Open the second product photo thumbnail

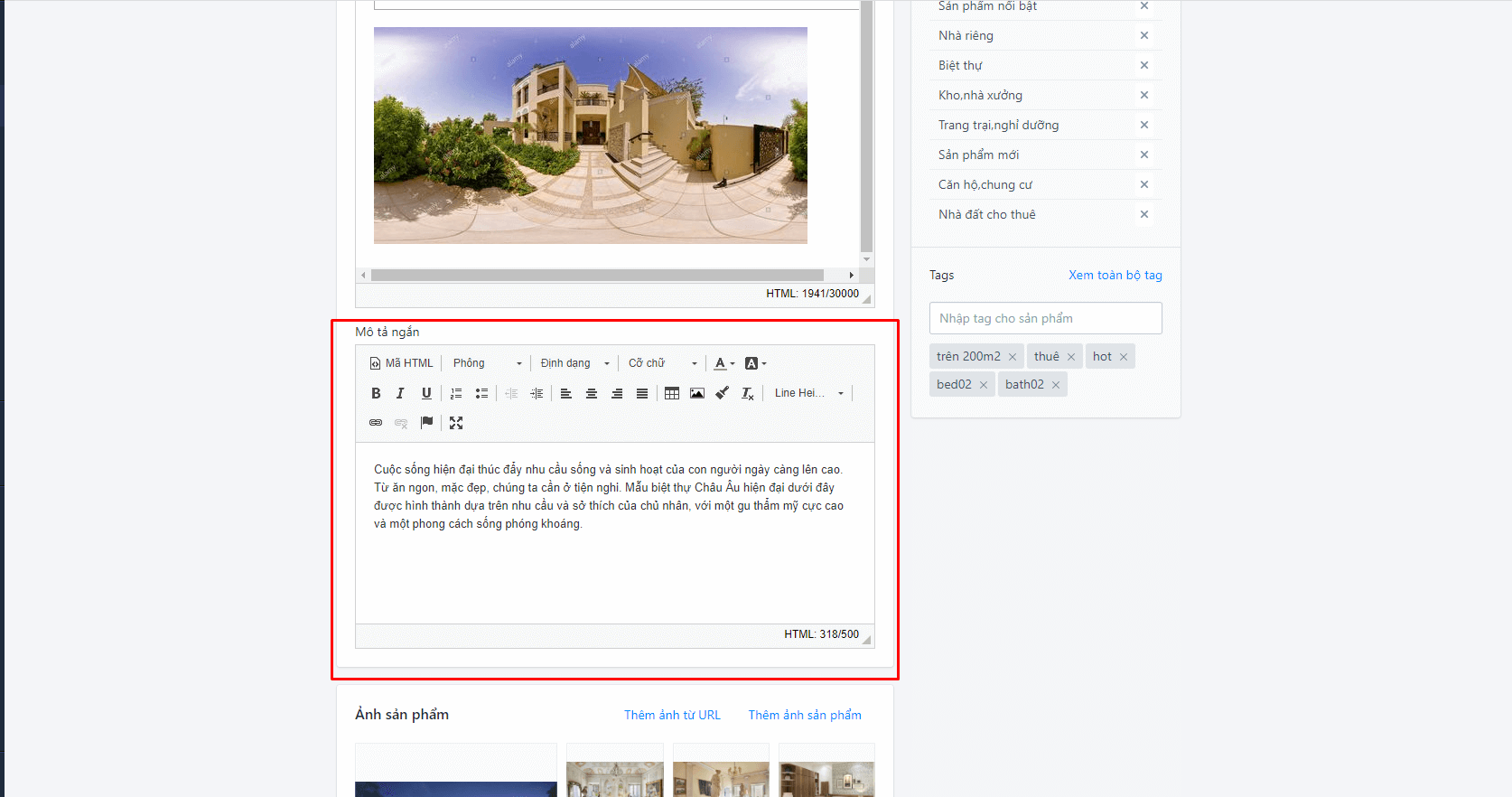tap(615, 771)
